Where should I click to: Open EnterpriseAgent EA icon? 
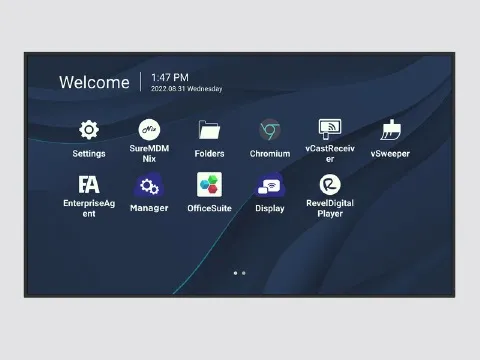coord(89,184)
